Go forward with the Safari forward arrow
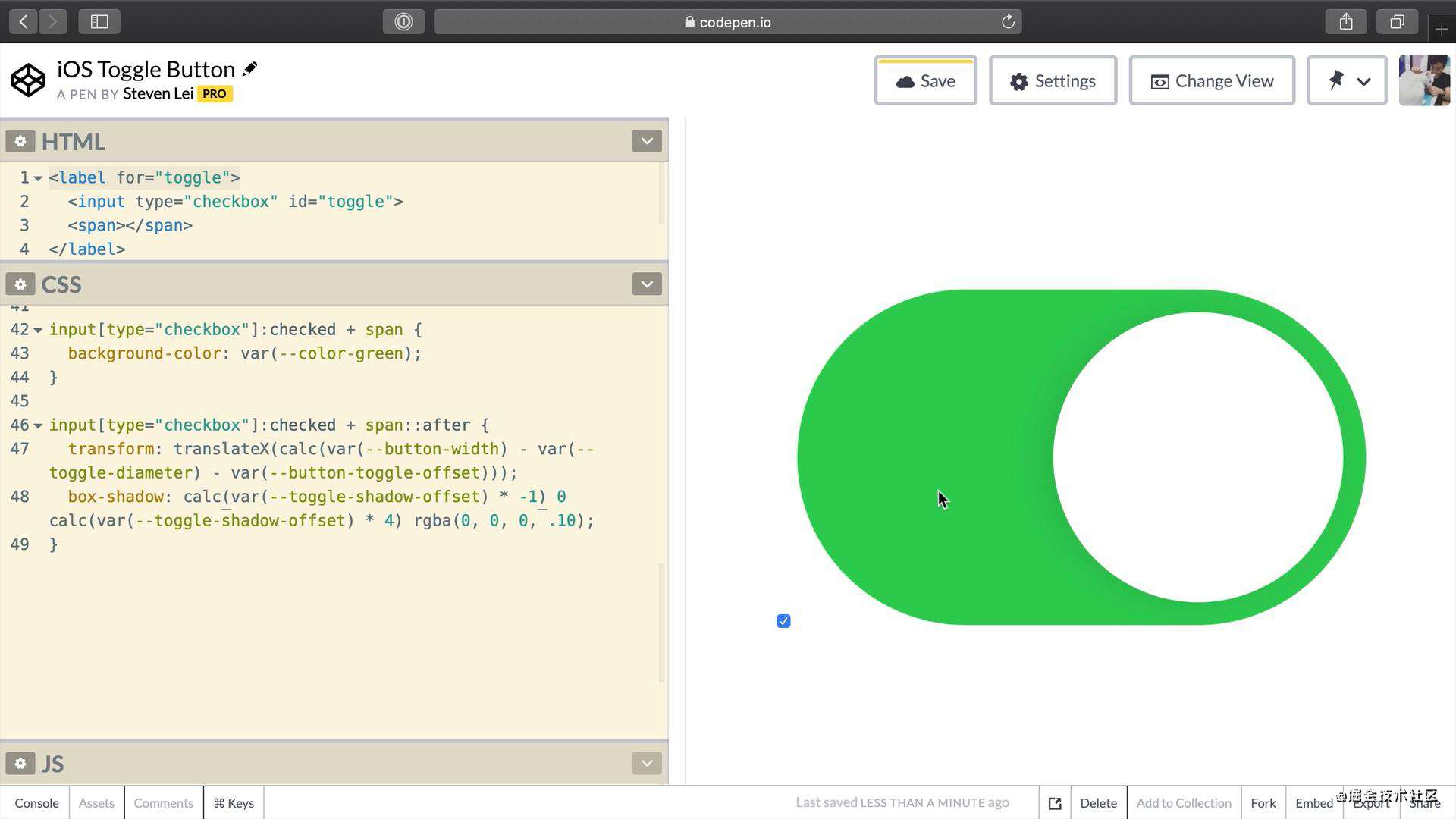1456x819 pixels. point(52,22)
